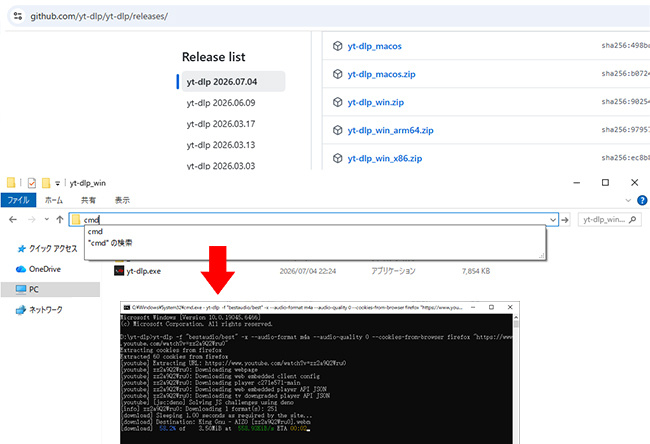Click the search magnifier icon
Screen dimensions: 650x444
632,220
